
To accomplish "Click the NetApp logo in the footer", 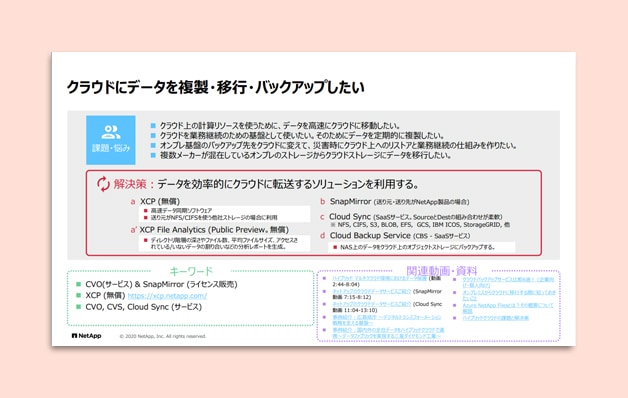I will tap(87, 336).
